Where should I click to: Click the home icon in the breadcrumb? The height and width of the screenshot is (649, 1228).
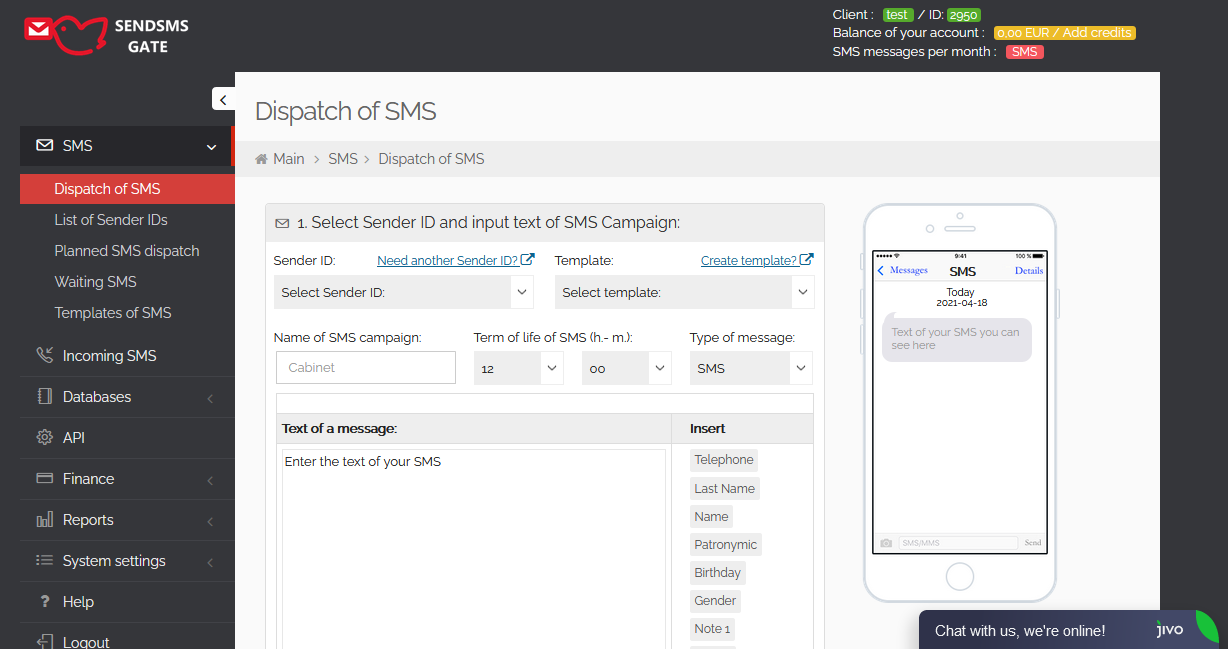click(x=262, y=159)
